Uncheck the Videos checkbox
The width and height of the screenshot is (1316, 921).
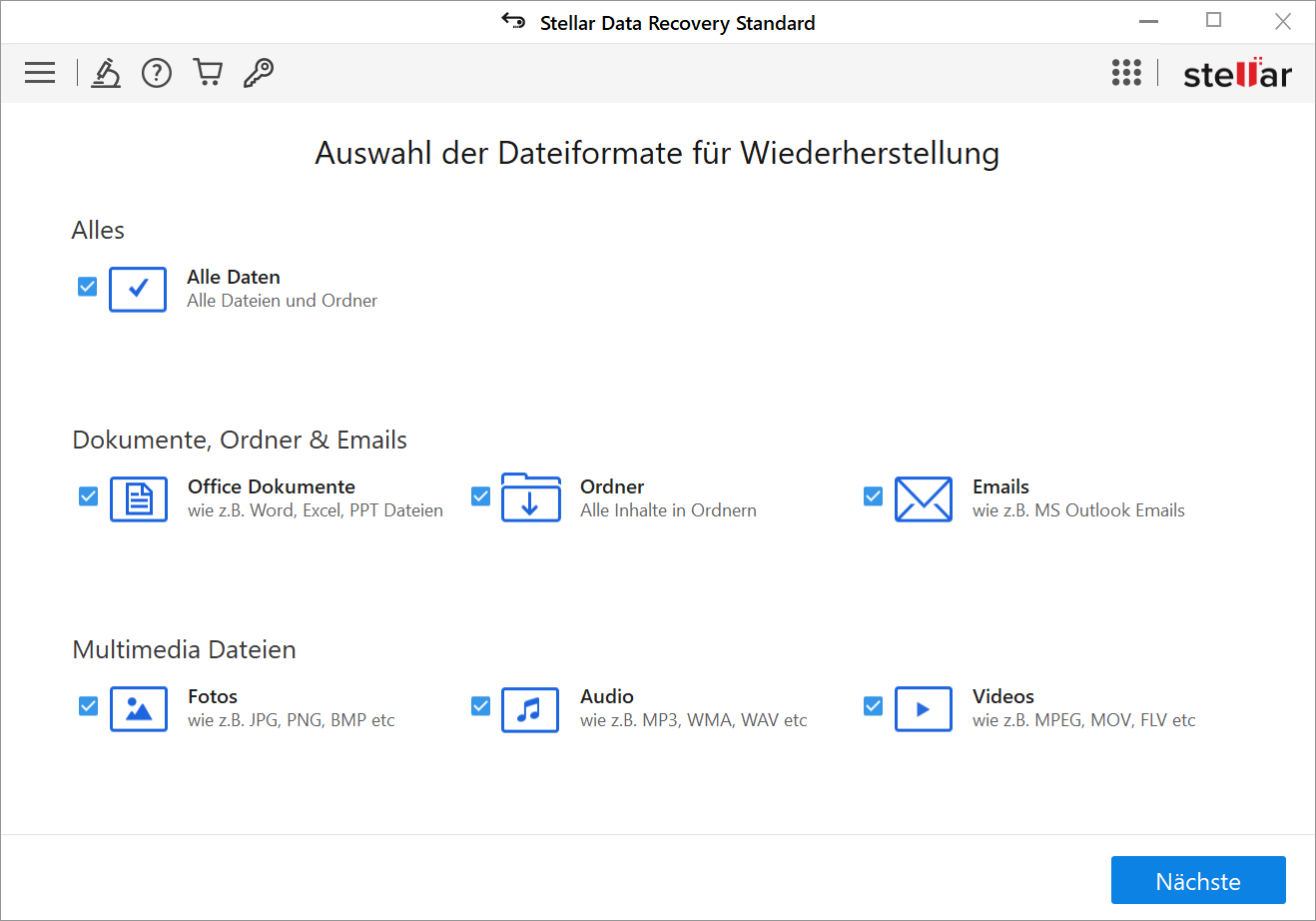tap(873, 706)
